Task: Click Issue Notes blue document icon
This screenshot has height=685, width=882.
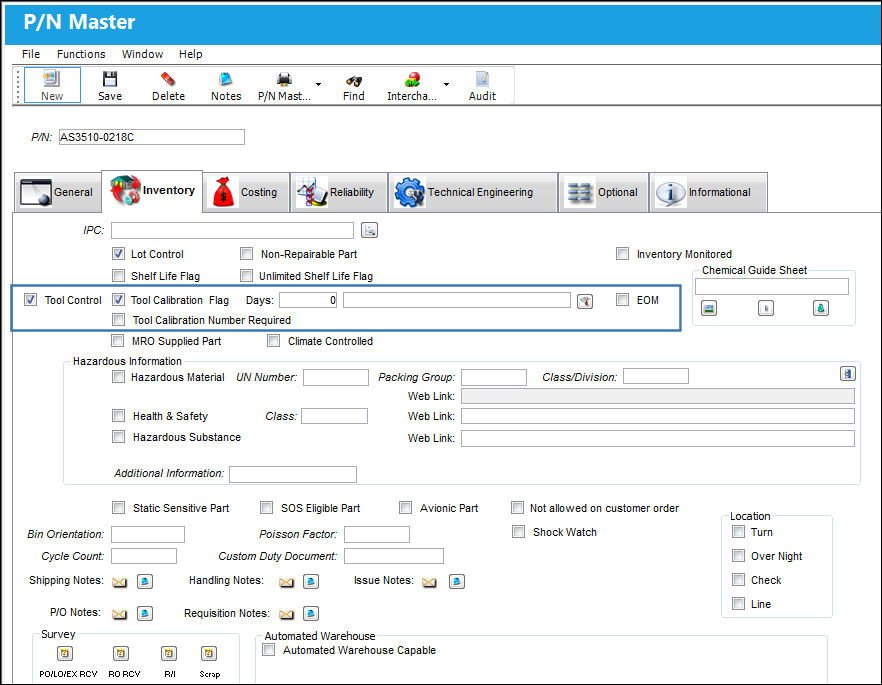Action: click(x=457, y=582)
